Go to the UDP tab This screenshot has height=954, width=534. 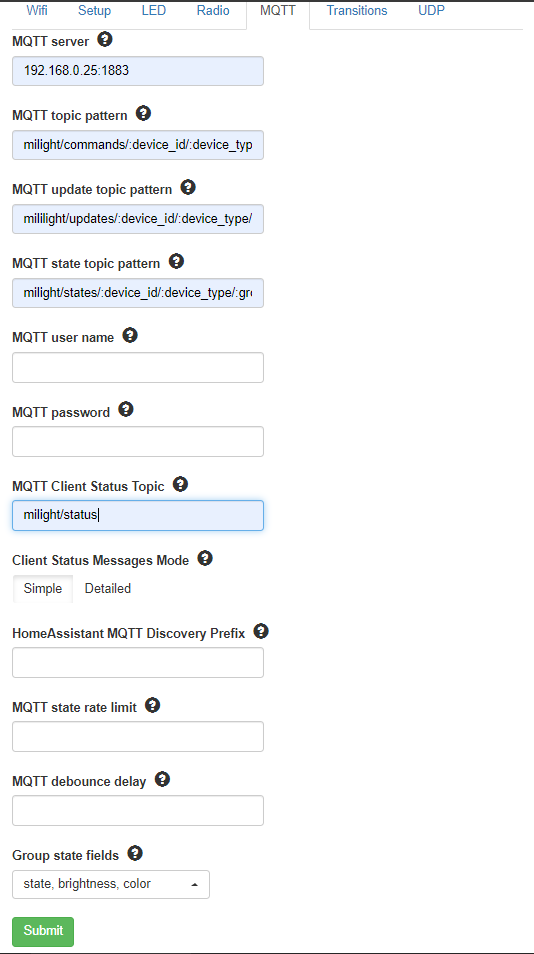[x=431, y=11]
